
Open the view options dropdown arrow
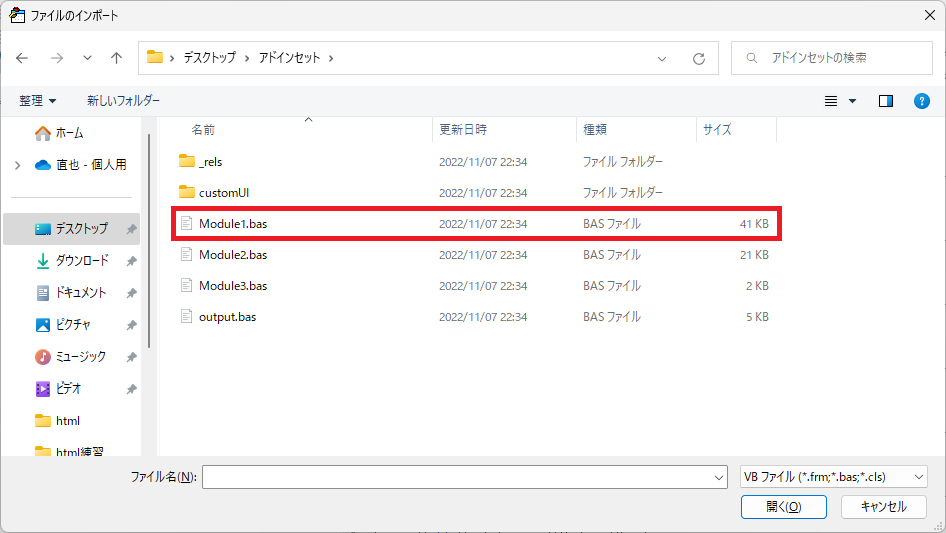point(852,101)
